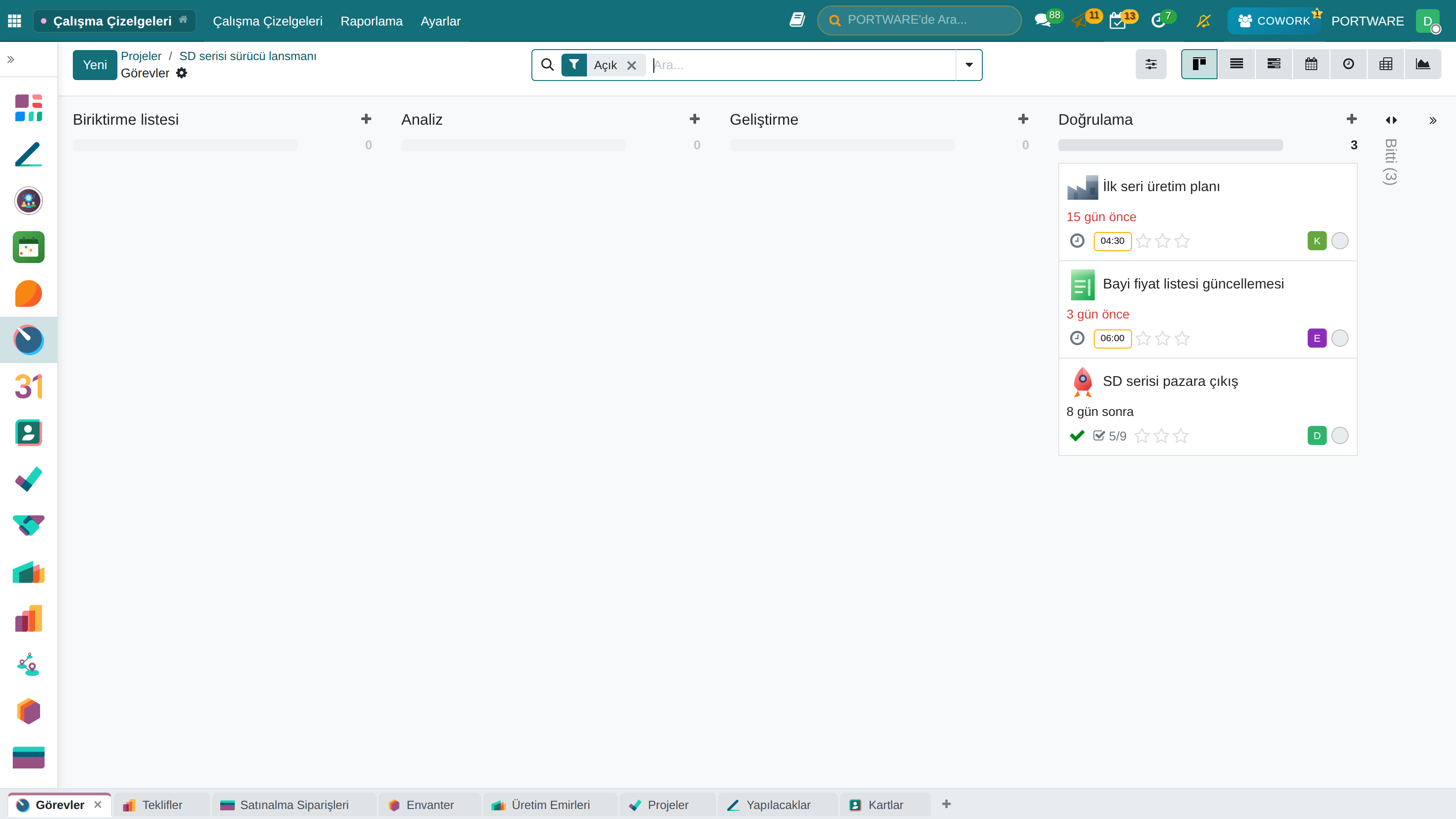Open the pivot table view
1456x819 pixels.
(1385, 64)
